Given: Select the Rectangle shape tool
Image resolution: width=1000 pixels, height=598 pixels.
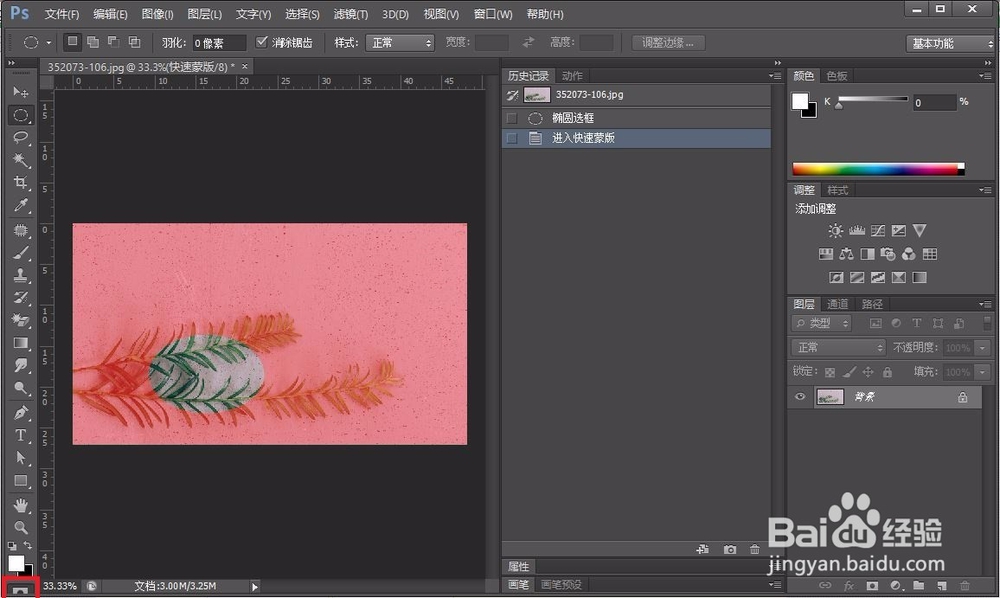Looking at the screenshot, I should point(20,481).
